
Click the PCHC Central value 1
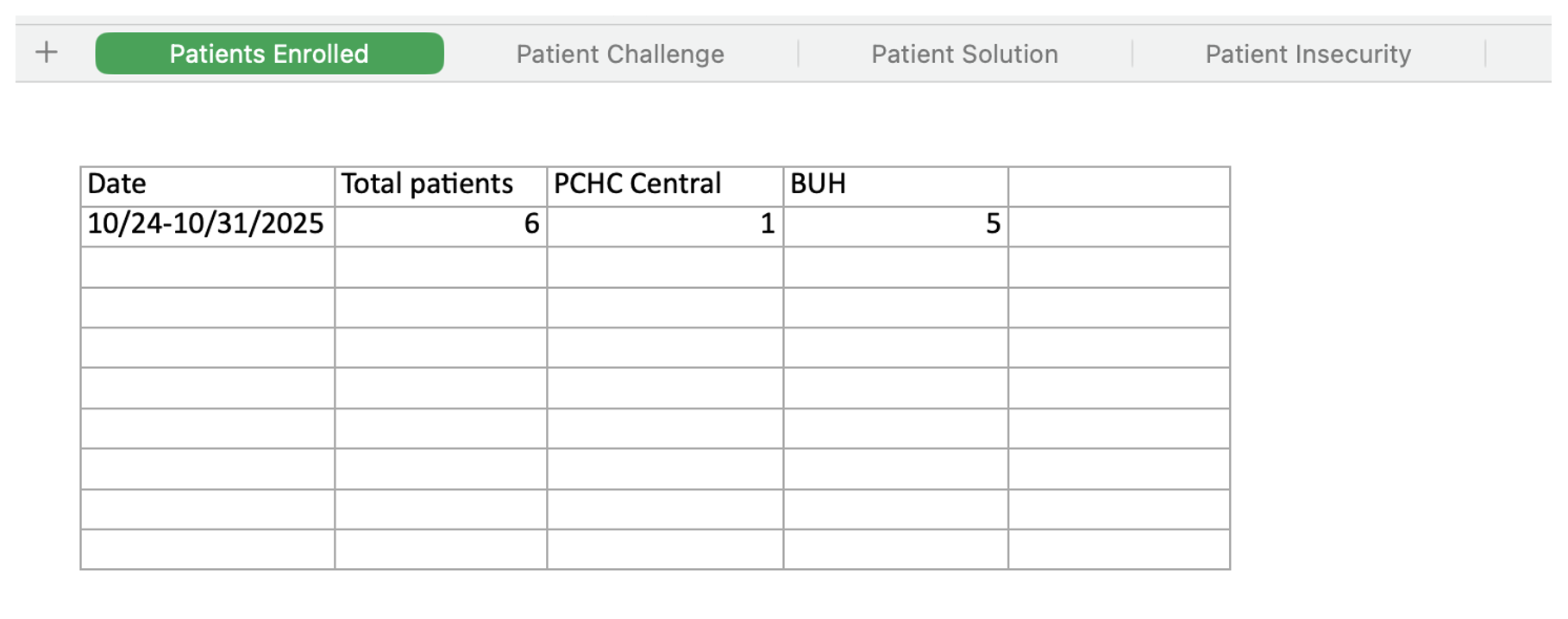point(665,226)
